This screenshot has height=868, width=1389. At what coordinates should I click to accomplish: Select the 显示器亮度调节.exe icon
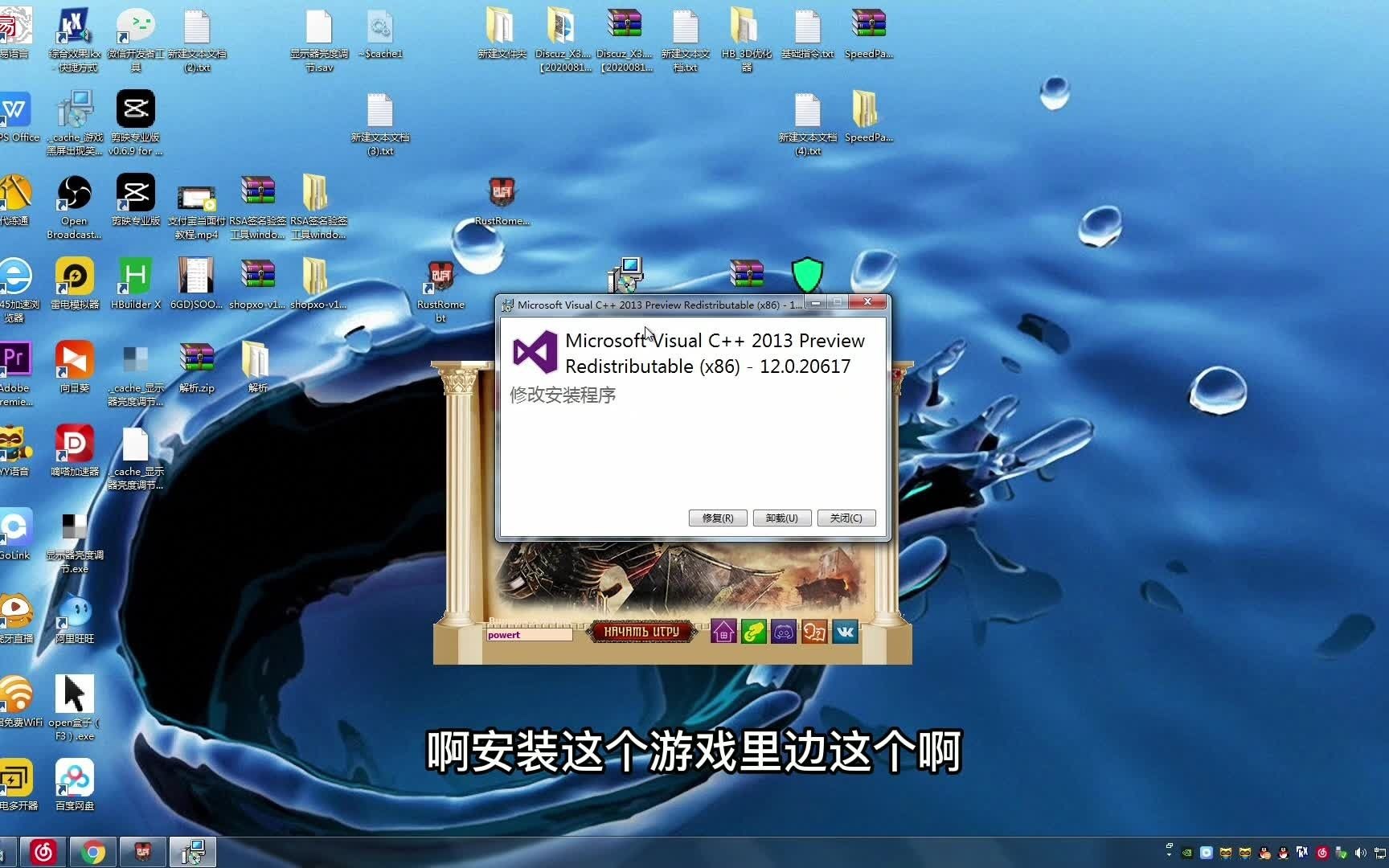point(75,541)
